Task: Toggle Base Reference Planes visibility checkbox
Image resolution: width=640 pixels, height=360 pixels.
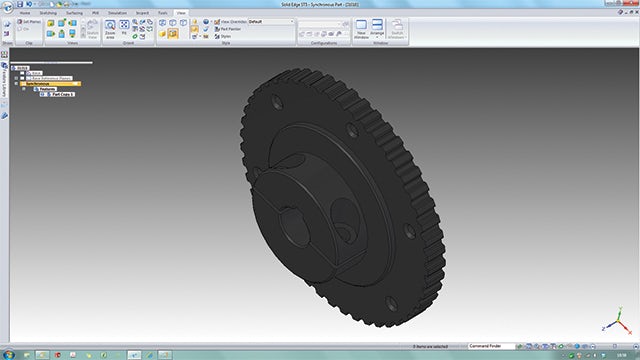Action: click(x=22, y=78)
